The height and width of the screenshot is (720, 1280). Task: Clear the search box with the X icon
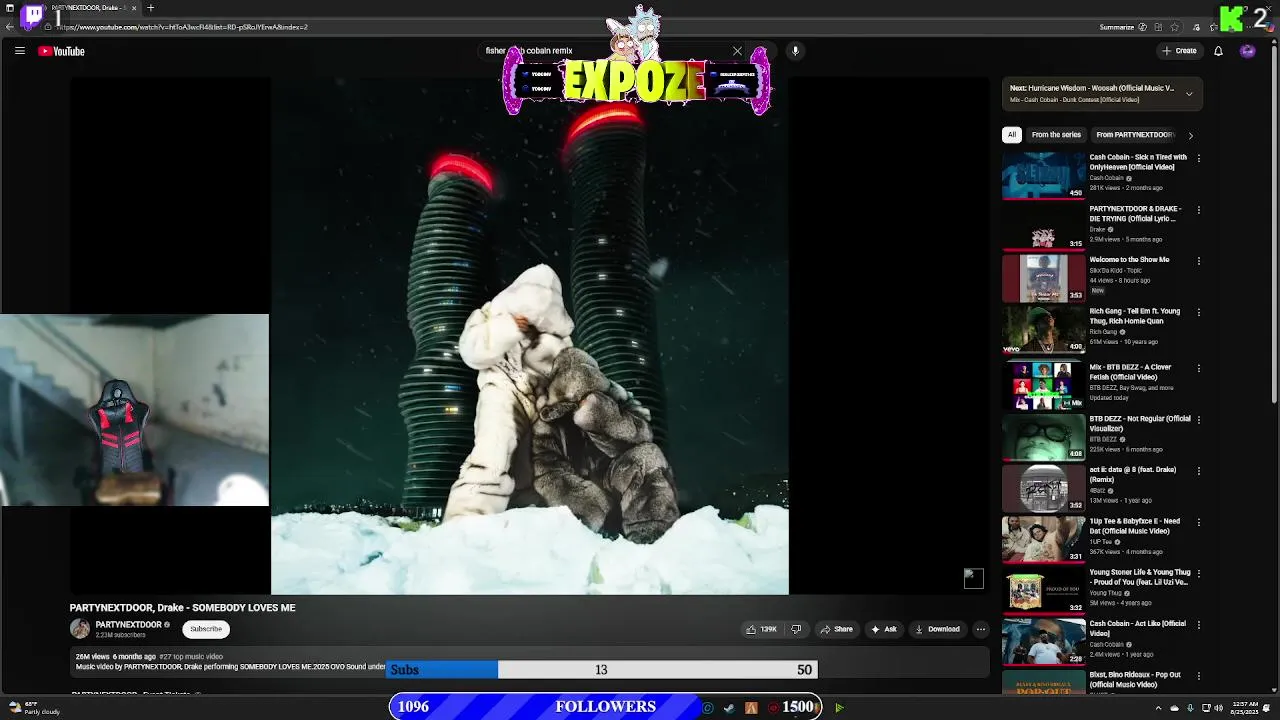(737, 51)
